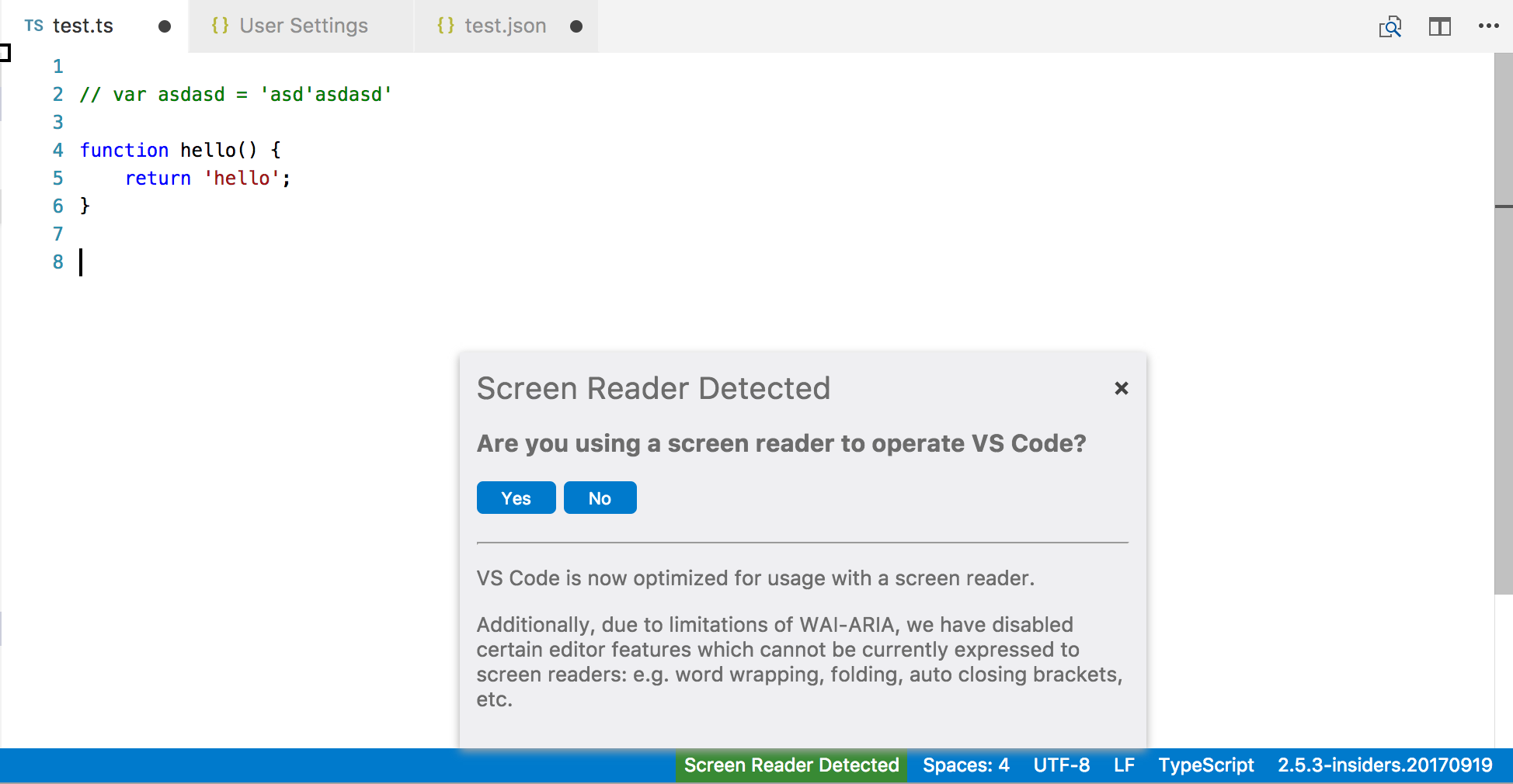Change the language mode via TypeScript
The image size is (1513, 784).
(1206, 765)
